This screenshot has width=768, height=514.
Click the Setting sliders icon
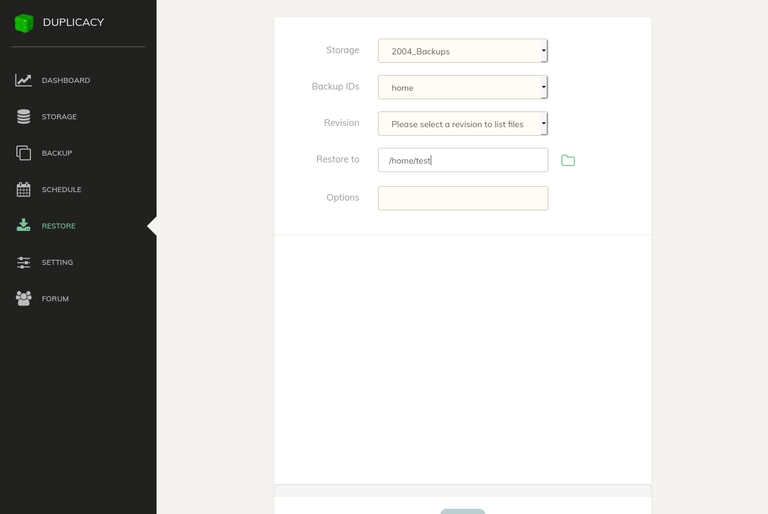click(24, 262)
